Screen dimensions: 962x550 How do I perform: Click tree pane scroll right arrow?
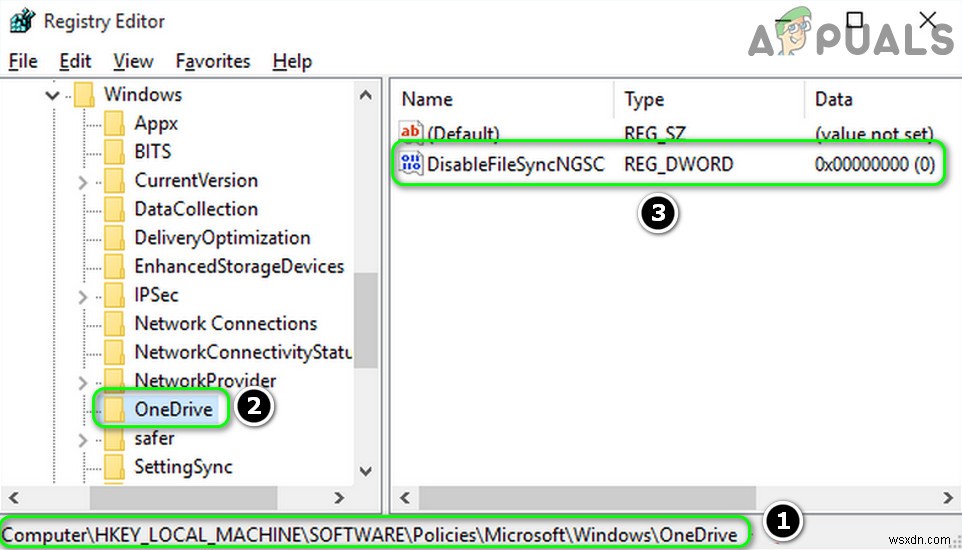pos(339,497)
